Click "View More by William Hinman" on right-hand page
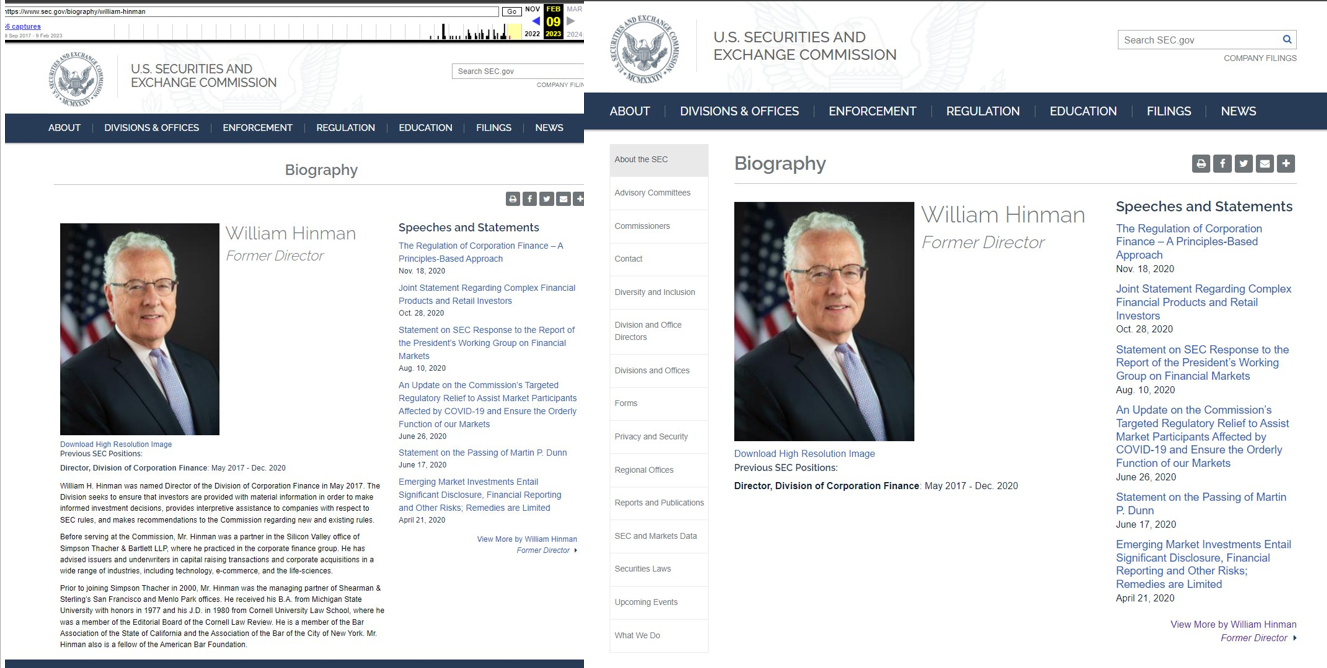The image size is (1327, 668). click(x=1234, y=625)
